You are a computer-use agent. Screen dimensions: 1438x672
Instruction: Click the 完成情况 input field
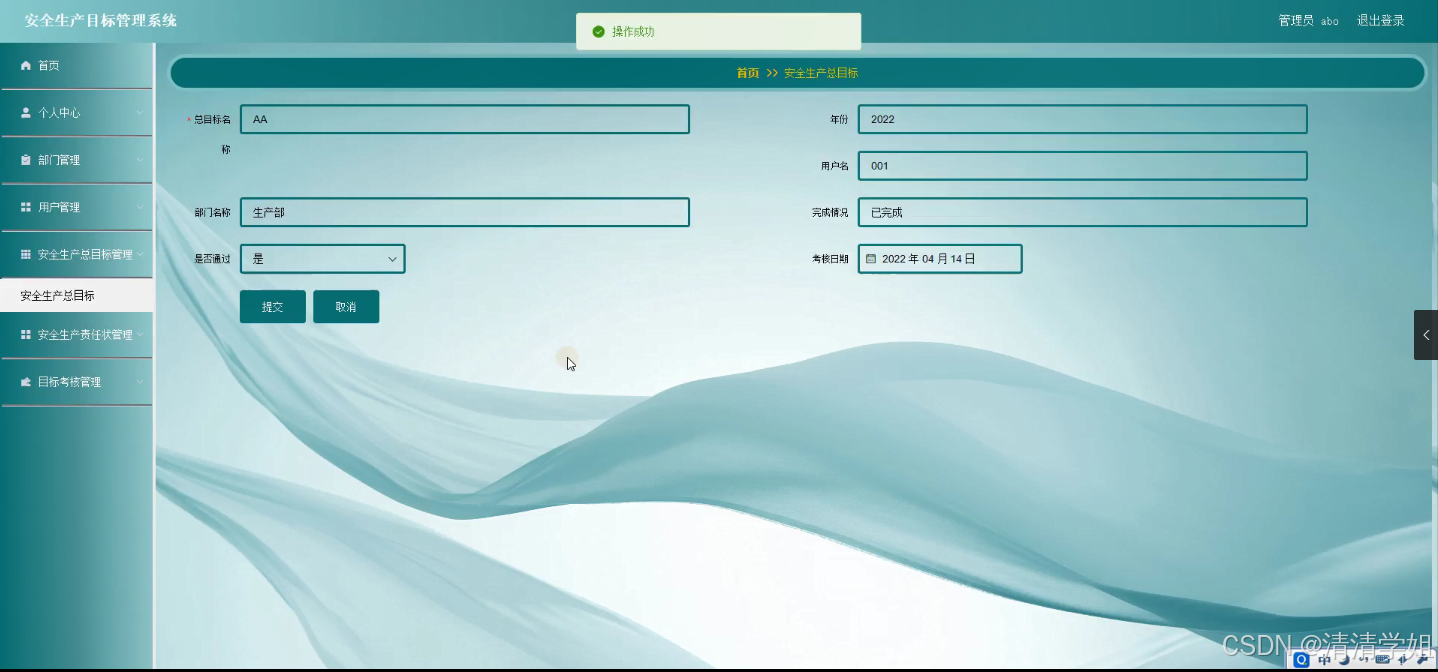coord(1083,212)
